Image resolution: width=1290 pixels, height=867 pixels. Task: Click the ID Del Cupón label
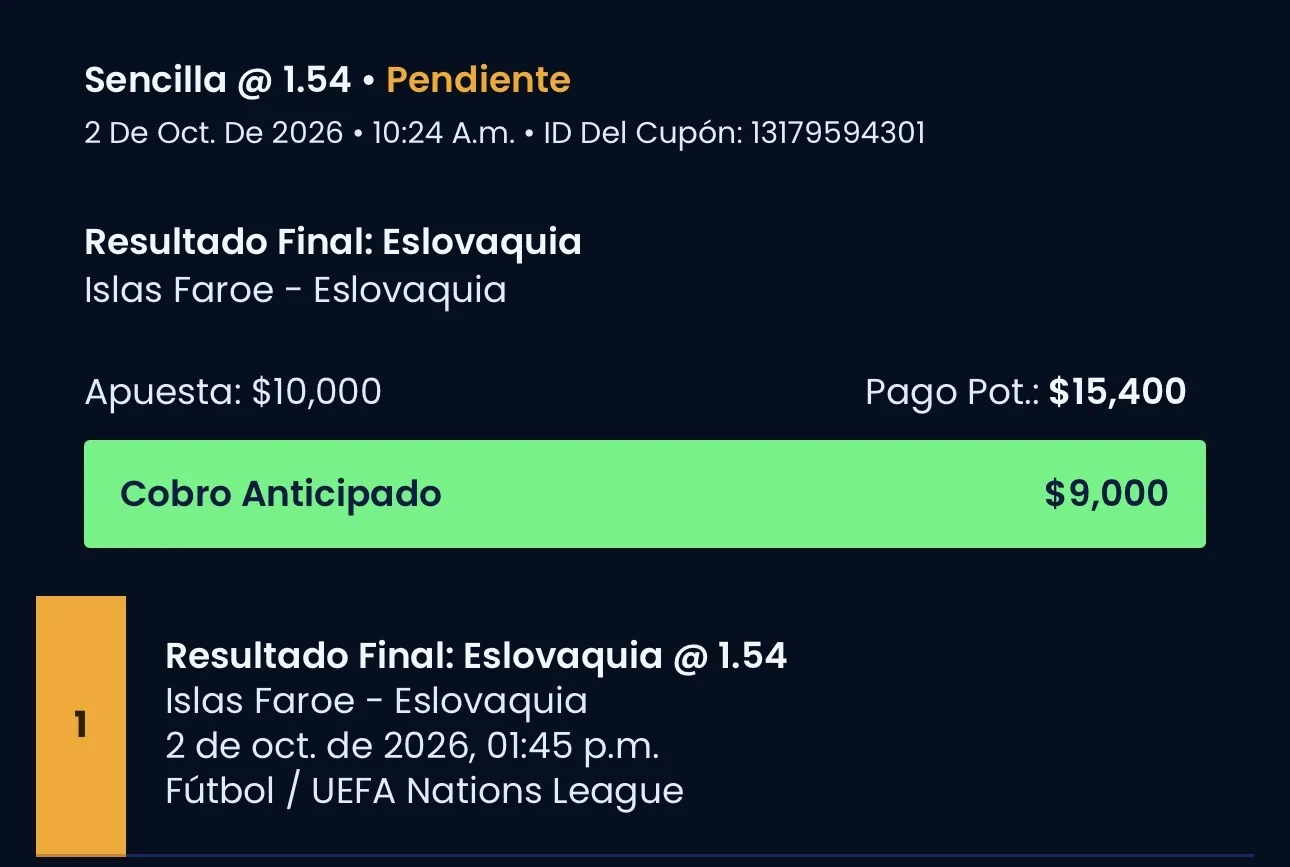[x=642, y=133]
